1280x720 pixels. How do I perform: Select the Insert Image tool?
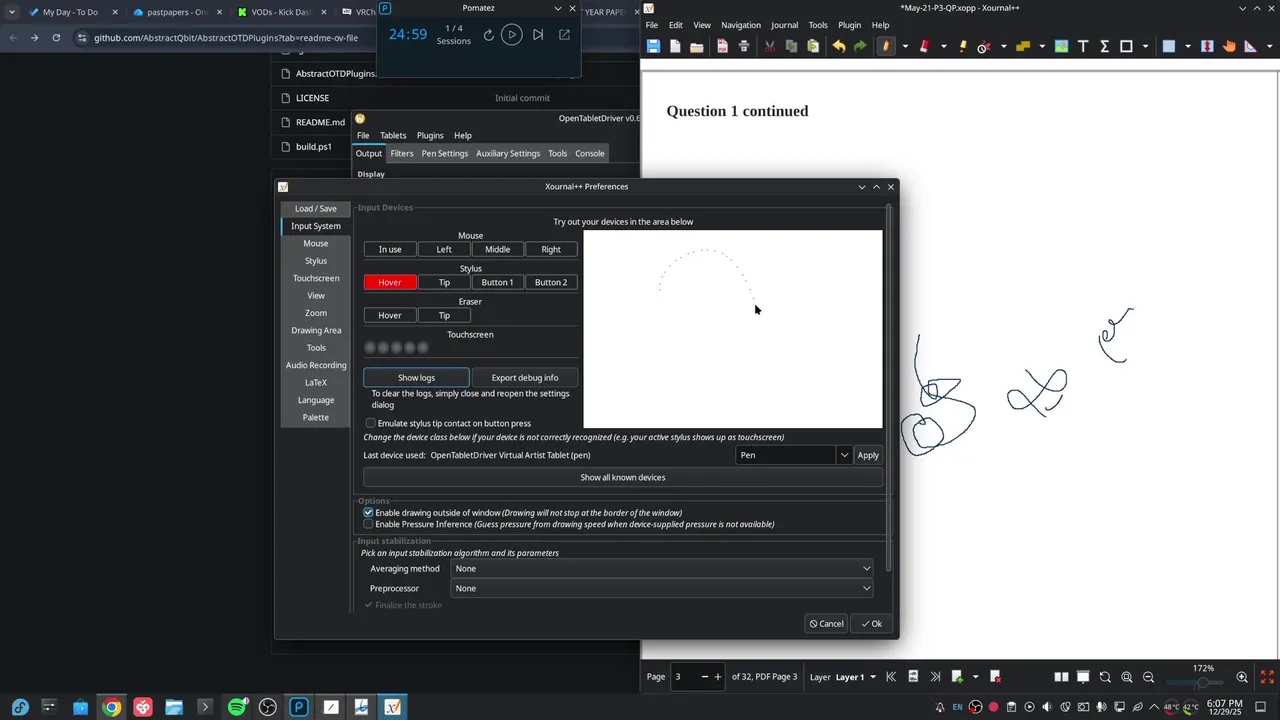(x=1061, y=46)
